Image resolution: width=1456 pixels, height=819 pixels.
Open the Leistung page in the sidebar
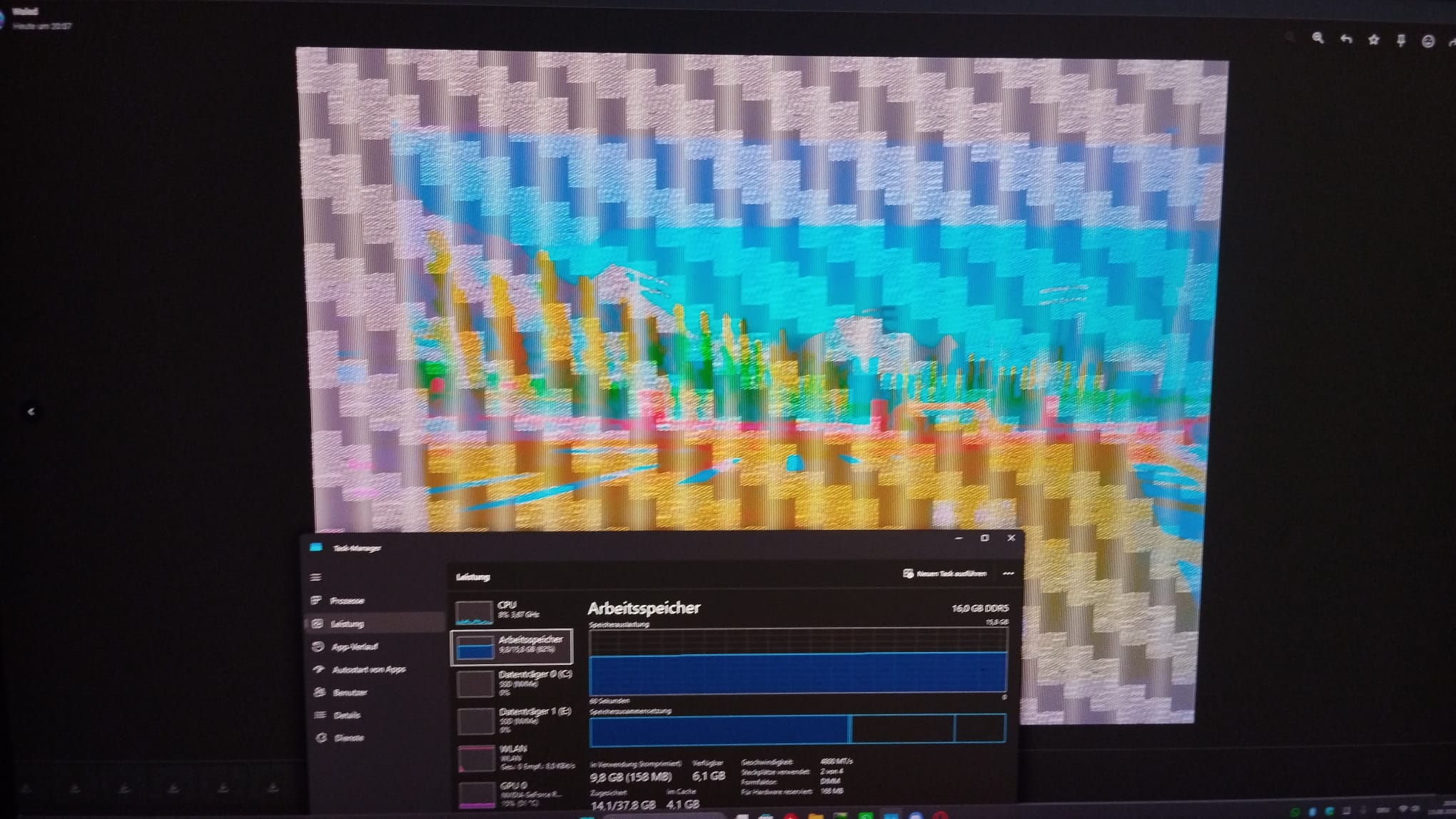pos(375,624)
